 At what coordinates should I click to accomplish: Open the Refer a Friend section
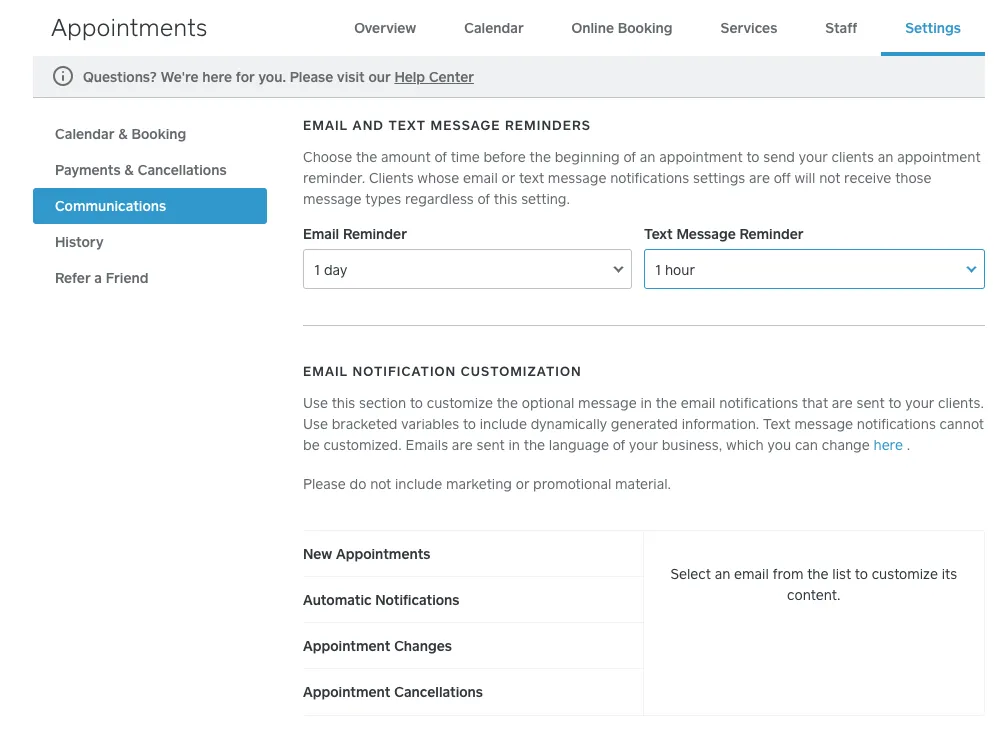point(101,278)
